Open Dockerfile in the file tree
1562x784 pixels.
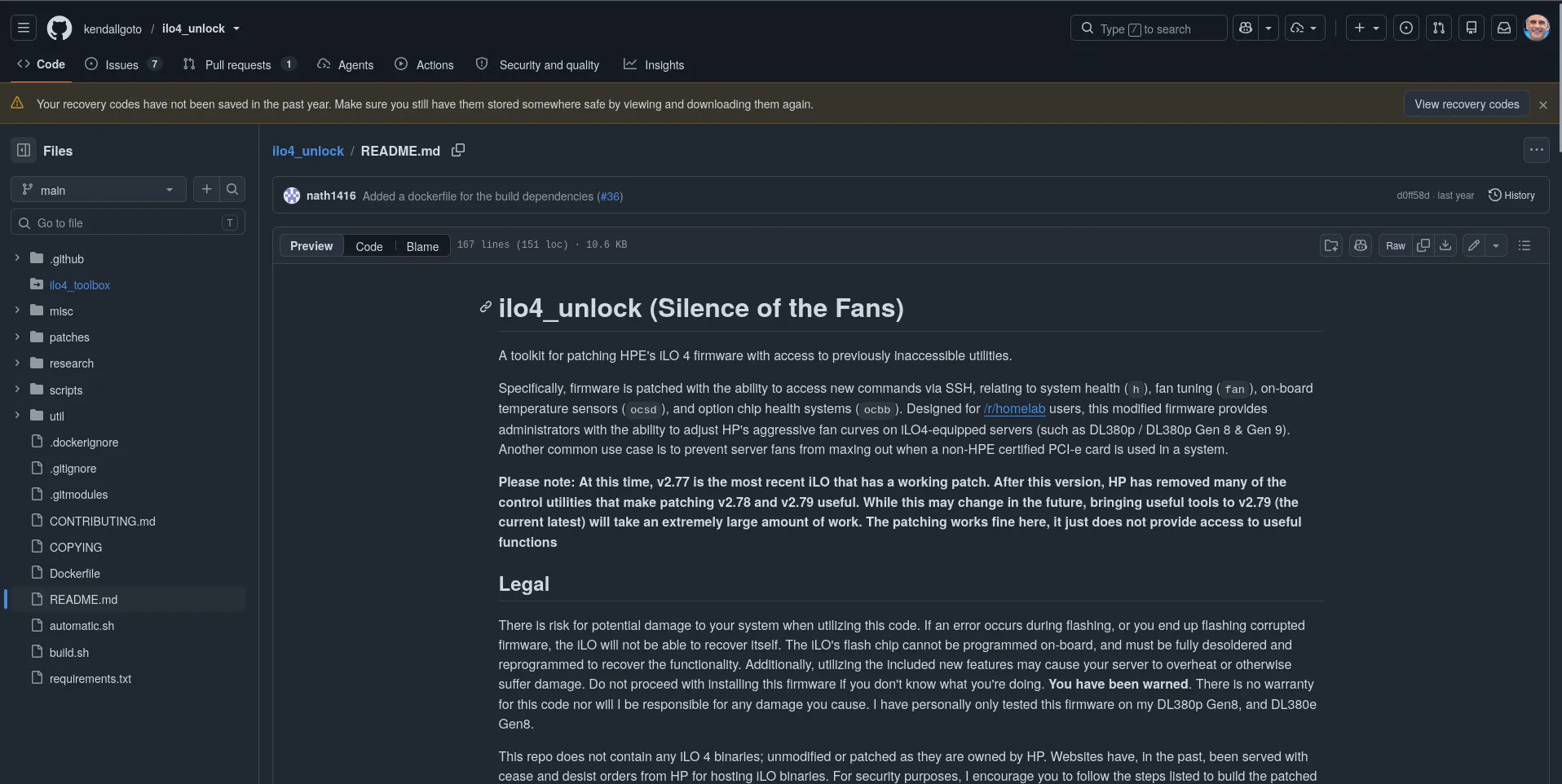tap(75, 574)
